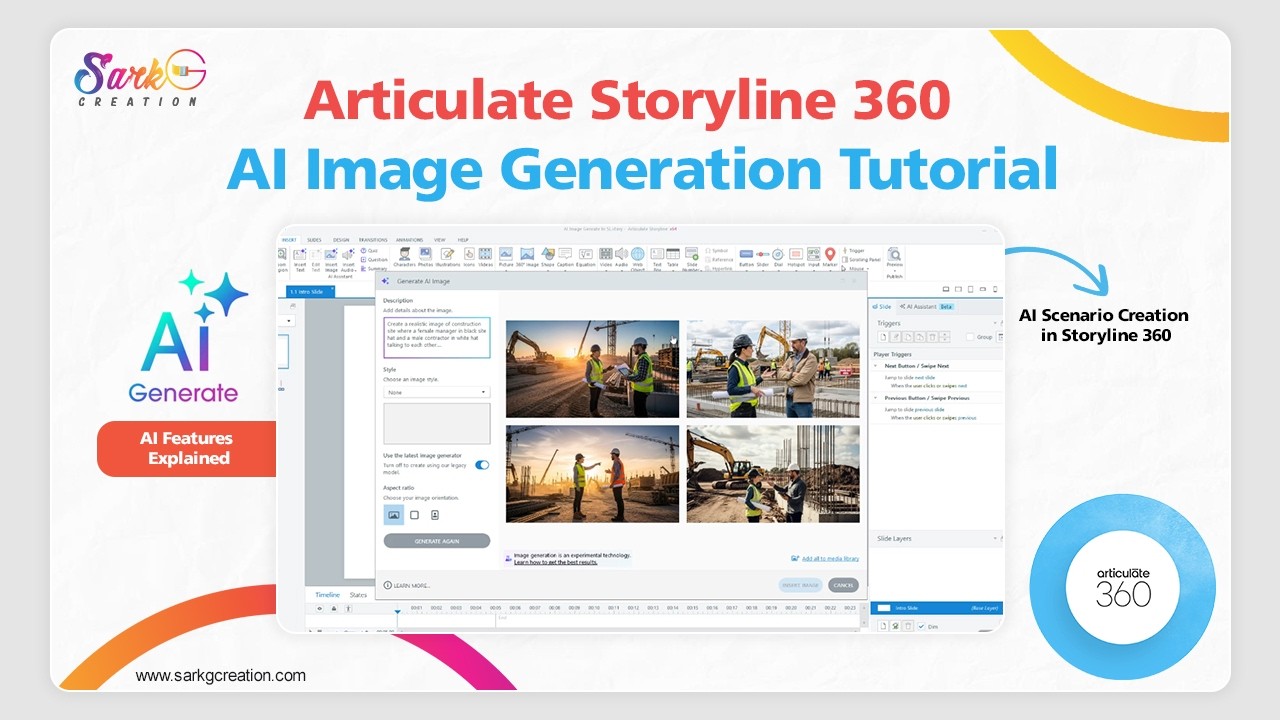Screen dimensions: 1280x720
Task: Click the Shape icon in ribbon
Action: coord(548,254)
